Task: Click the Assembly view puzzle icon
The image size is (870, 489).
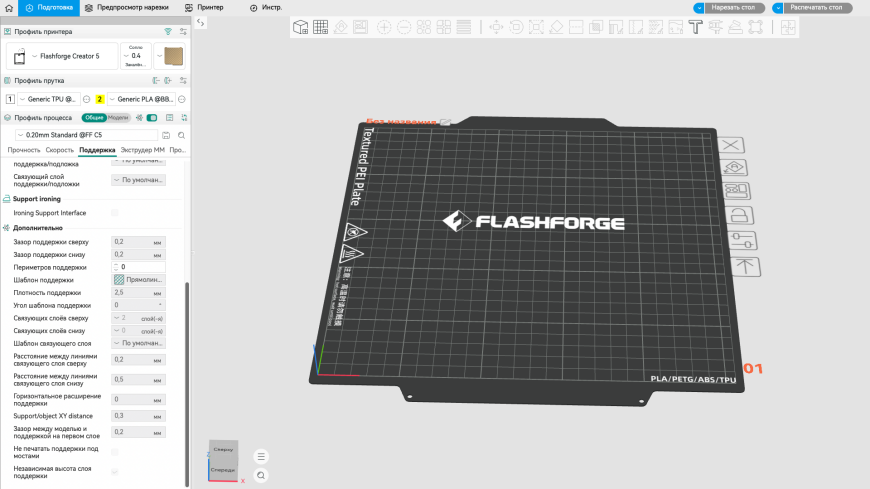Action: pos(787,27)
